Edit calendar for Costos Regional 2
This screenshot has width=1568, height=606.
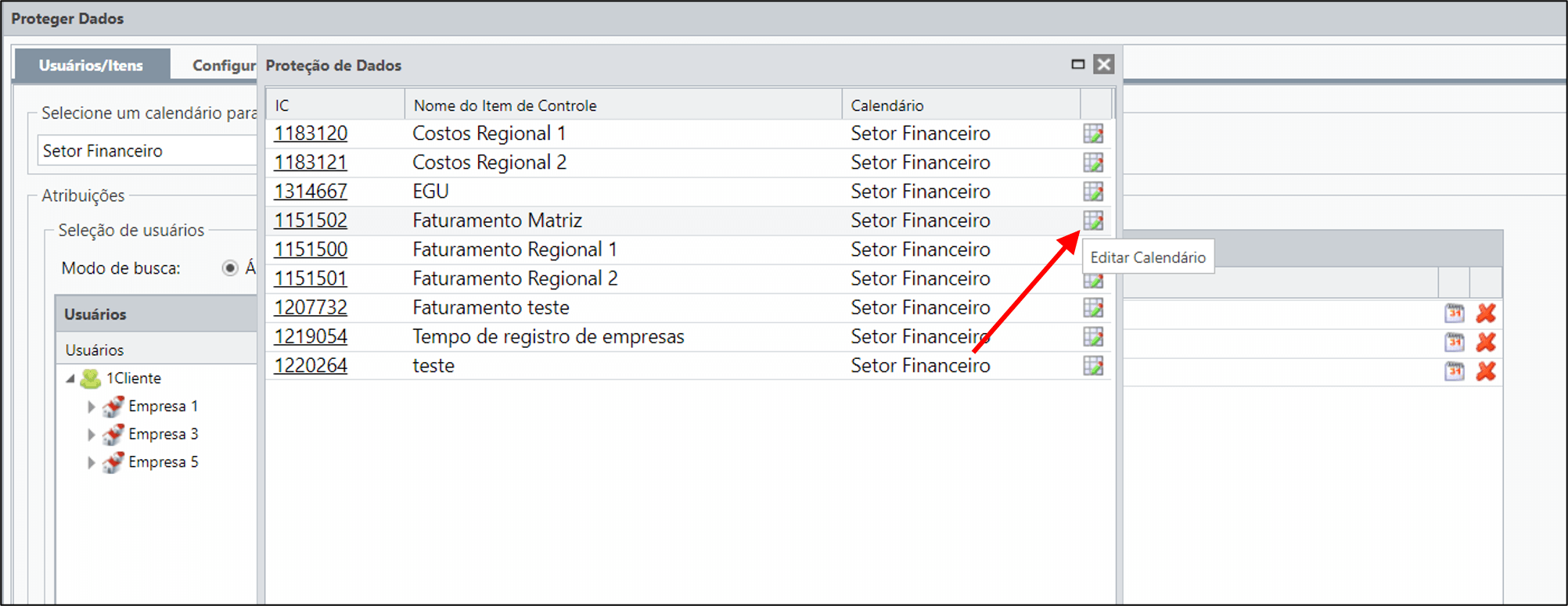pyautogui.click(x=1093, y=163)
